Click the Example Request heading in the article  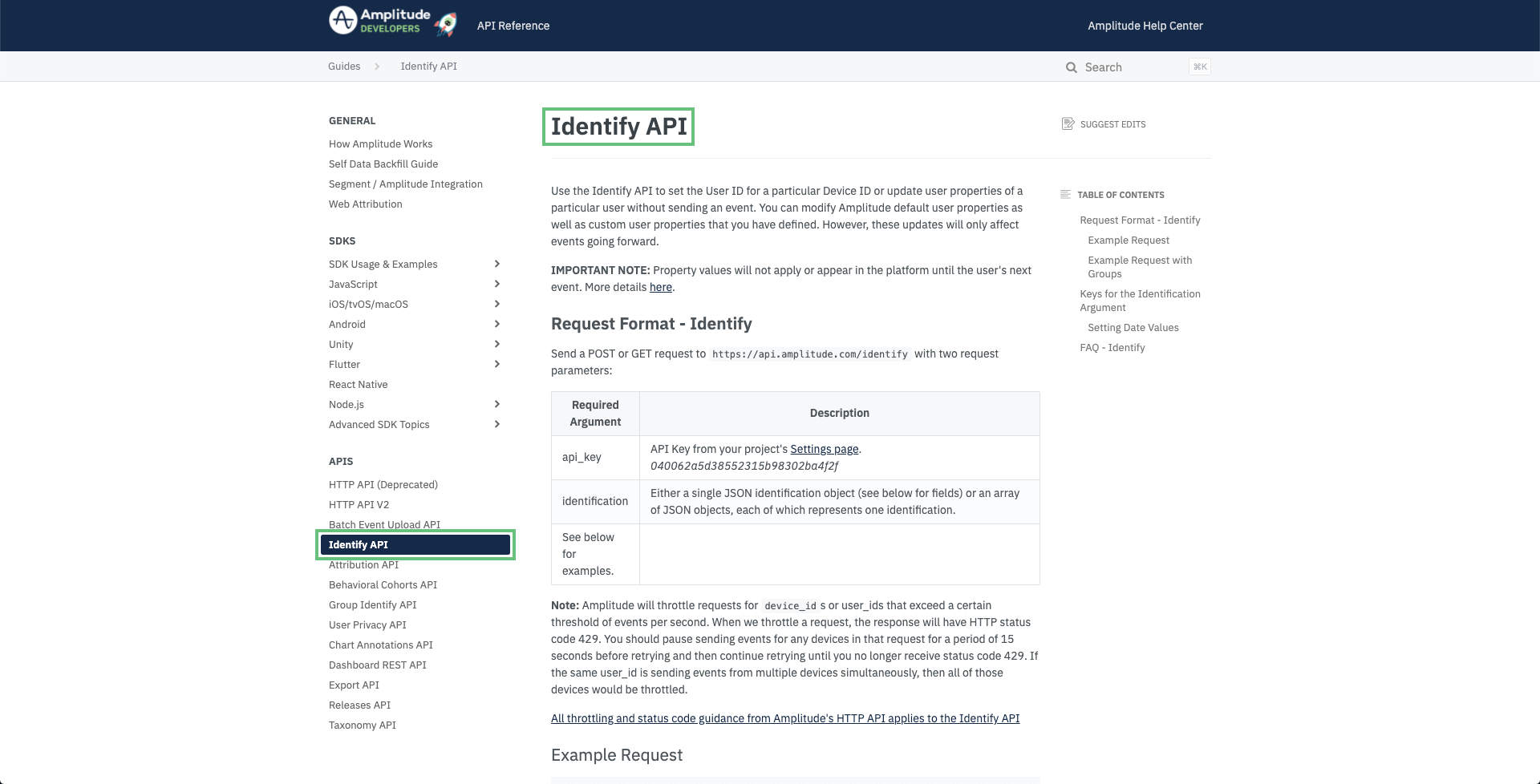pyautogui.click(x=617, y=755)
